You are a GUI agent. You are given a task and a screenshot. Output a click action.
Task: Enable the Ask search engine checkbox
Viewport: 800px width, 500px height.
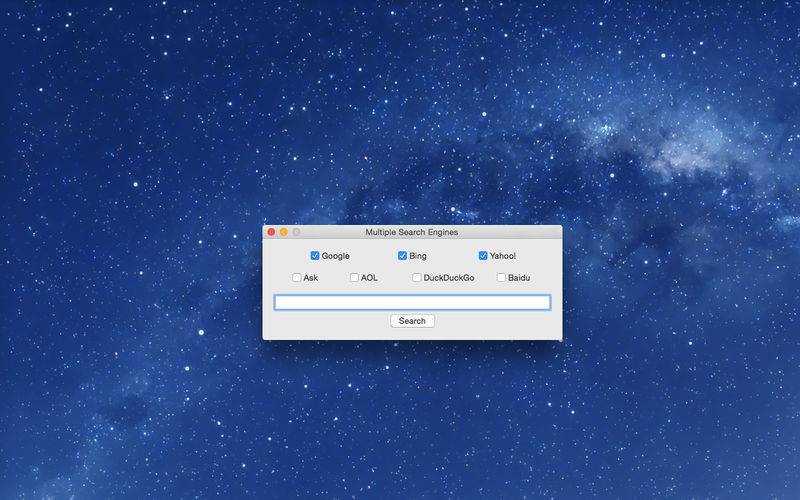297,278
